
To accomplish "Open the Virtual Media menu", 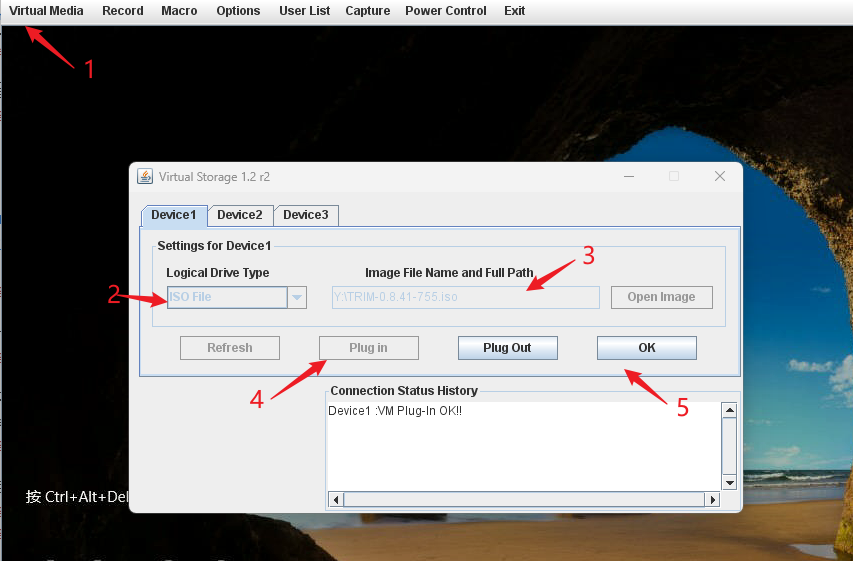I will pos(46,11).
